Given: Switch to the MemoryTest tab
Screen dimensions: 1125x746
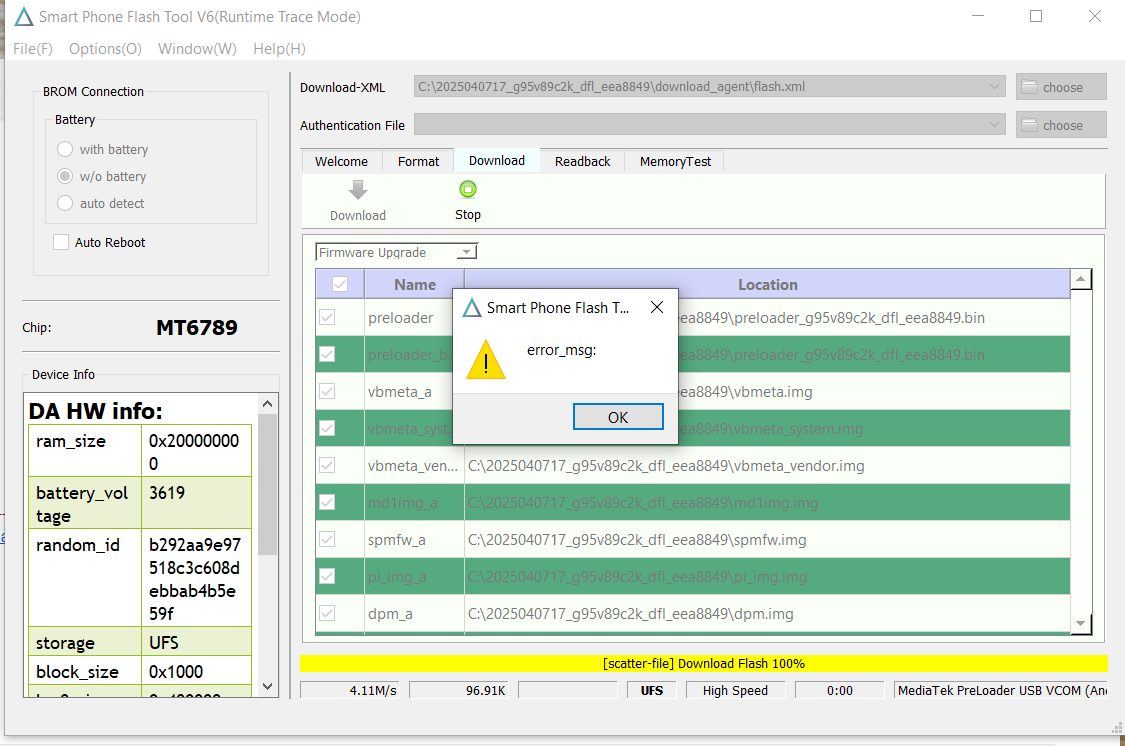Looking at the screenshot, I should pyautogui.click(x=675, y=161).
